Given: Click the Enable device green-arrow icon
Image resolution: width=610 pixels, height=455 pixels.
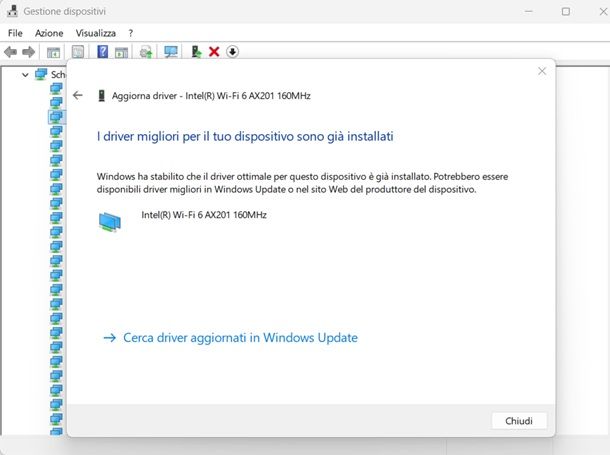Looking at the screenshot, I should tap(196, 52).
